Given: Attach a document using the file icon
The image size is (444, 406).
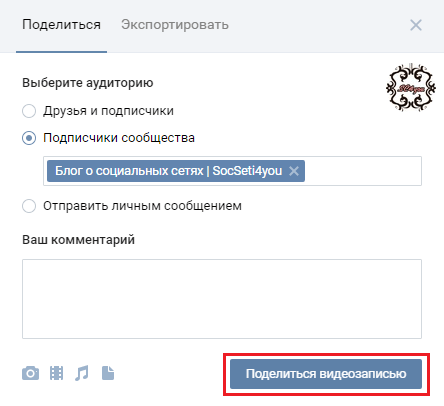Looking at the screenshot, I should (x=108, y=373).
